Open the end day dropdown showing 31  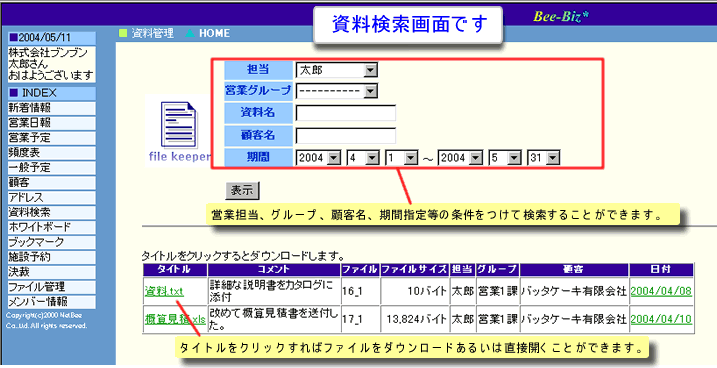[544, 158]
